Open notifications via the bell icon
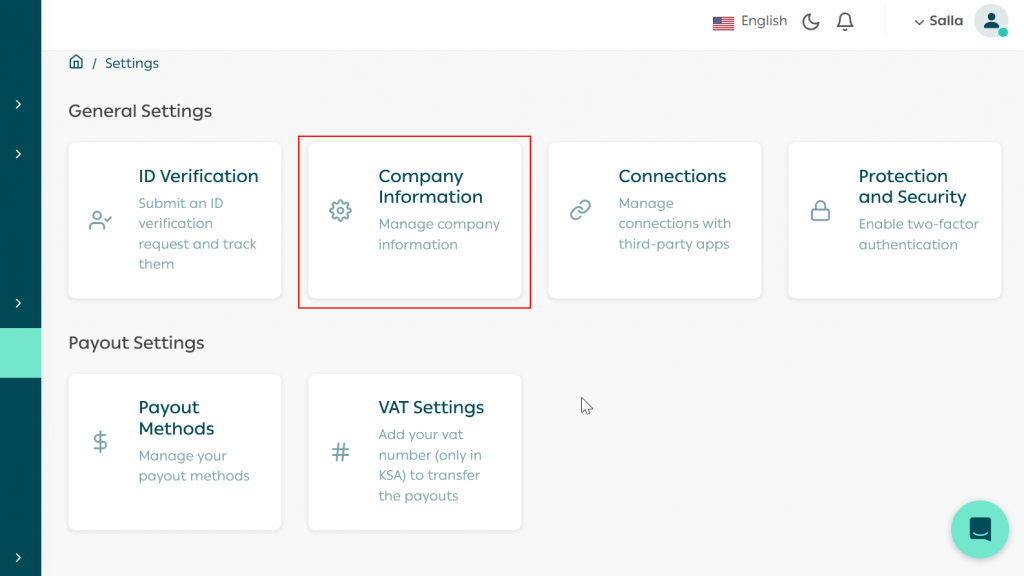Screen dimensions: 1024x576 (x=845, y=22)
